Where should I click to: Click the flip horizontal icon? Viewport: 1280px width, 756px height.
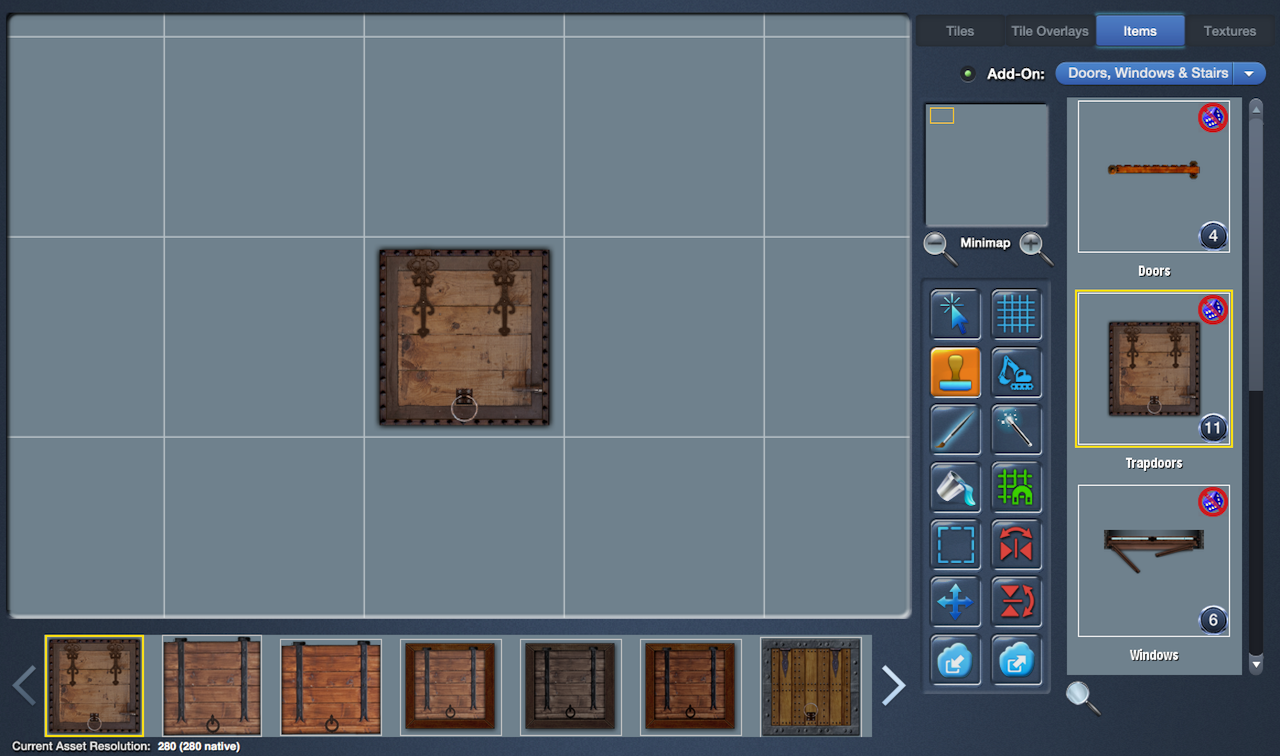tap(1016, 544)
